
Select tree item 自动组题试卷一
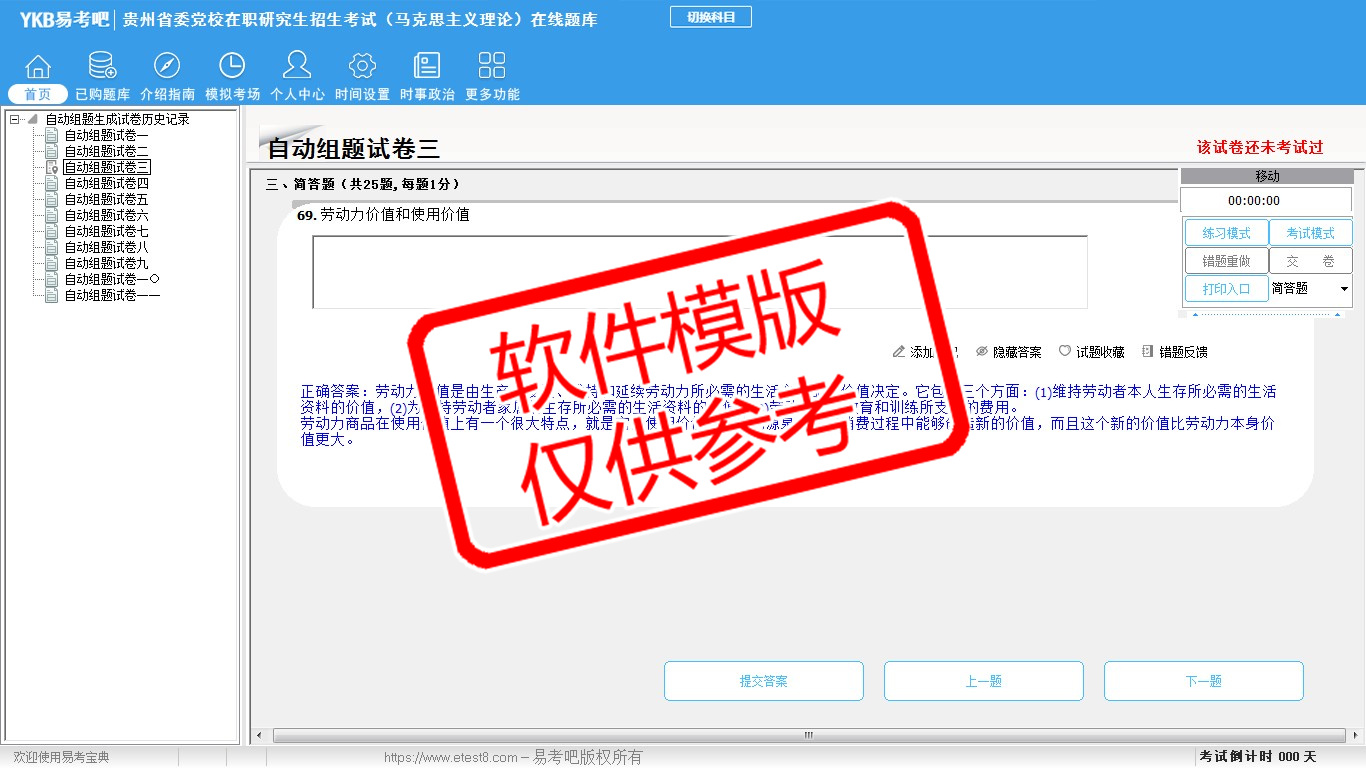[106, 135]
